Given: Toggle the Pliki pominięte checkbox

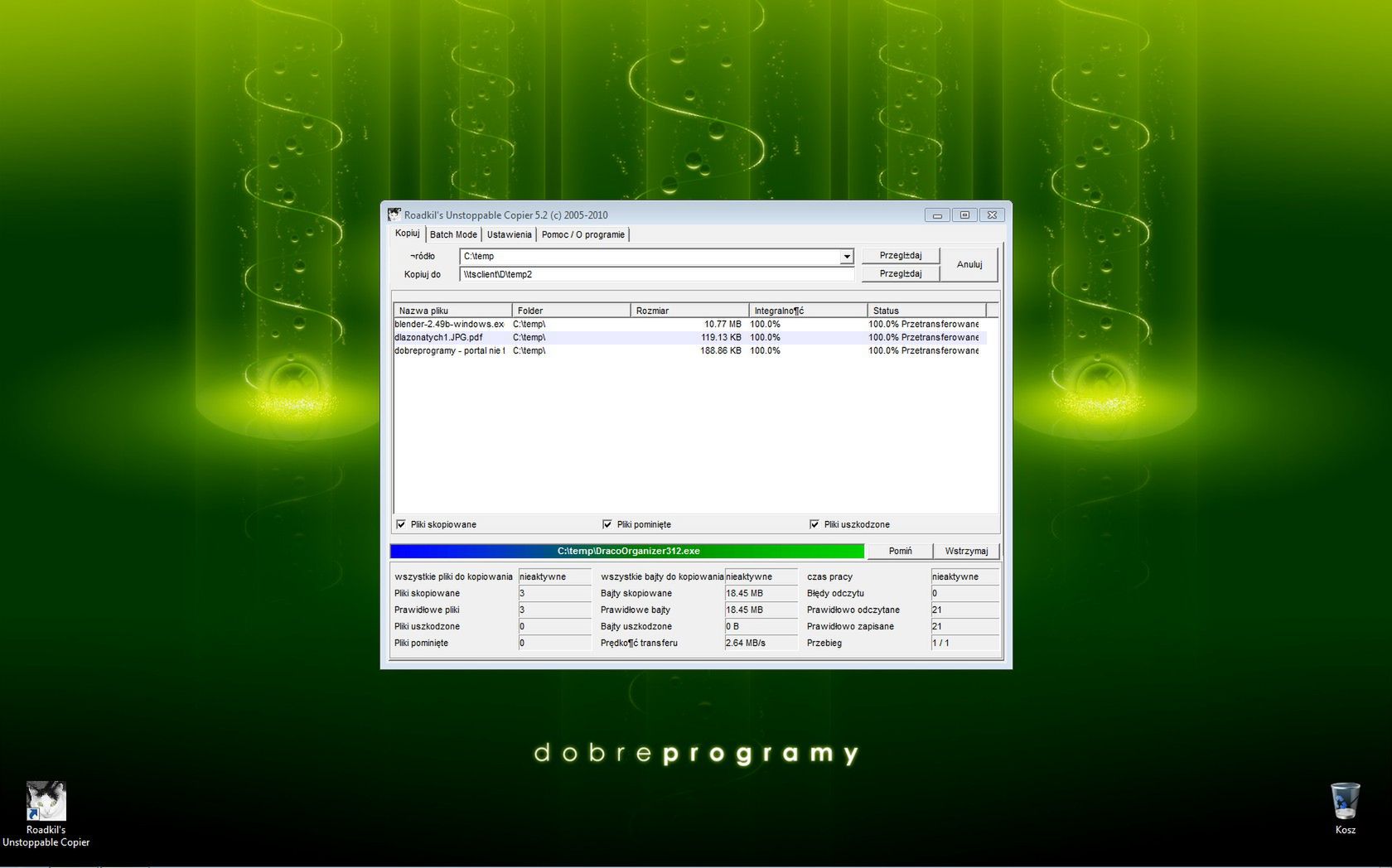Looking at the screenshot, I should [x=607, y=524].
